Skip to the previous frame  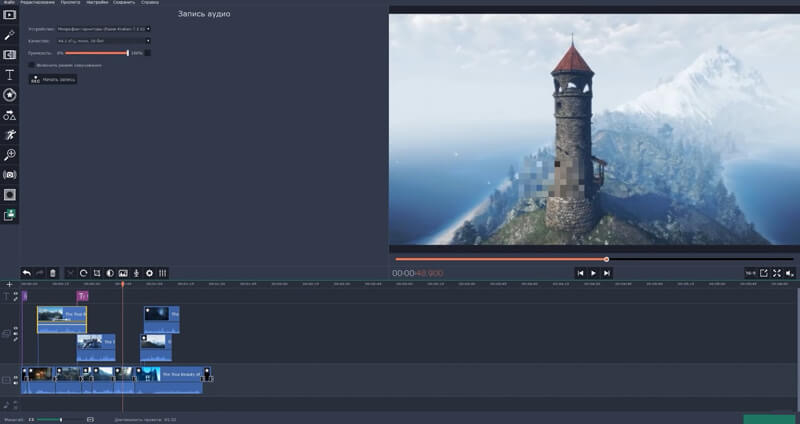580,273
